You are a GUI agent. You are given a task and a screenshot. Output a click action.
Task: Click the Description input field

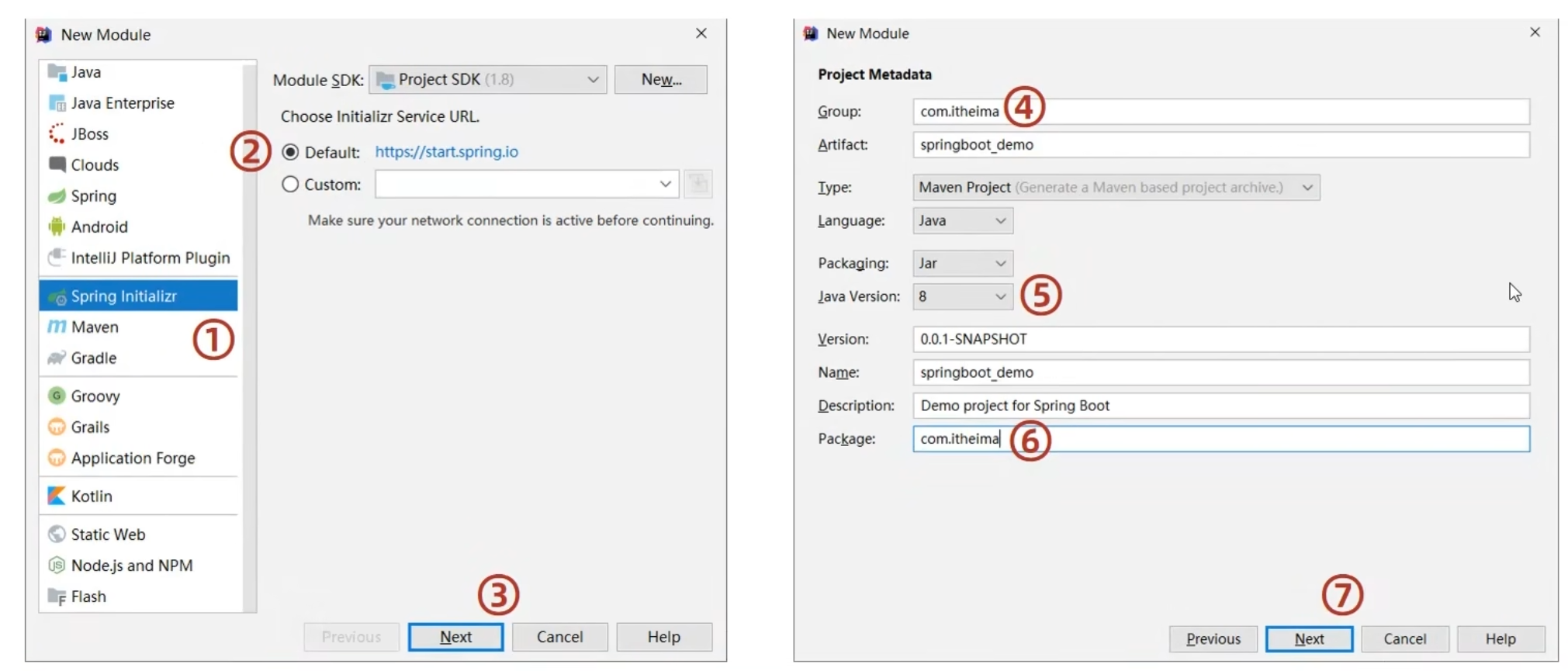[x=1221, y=405]
